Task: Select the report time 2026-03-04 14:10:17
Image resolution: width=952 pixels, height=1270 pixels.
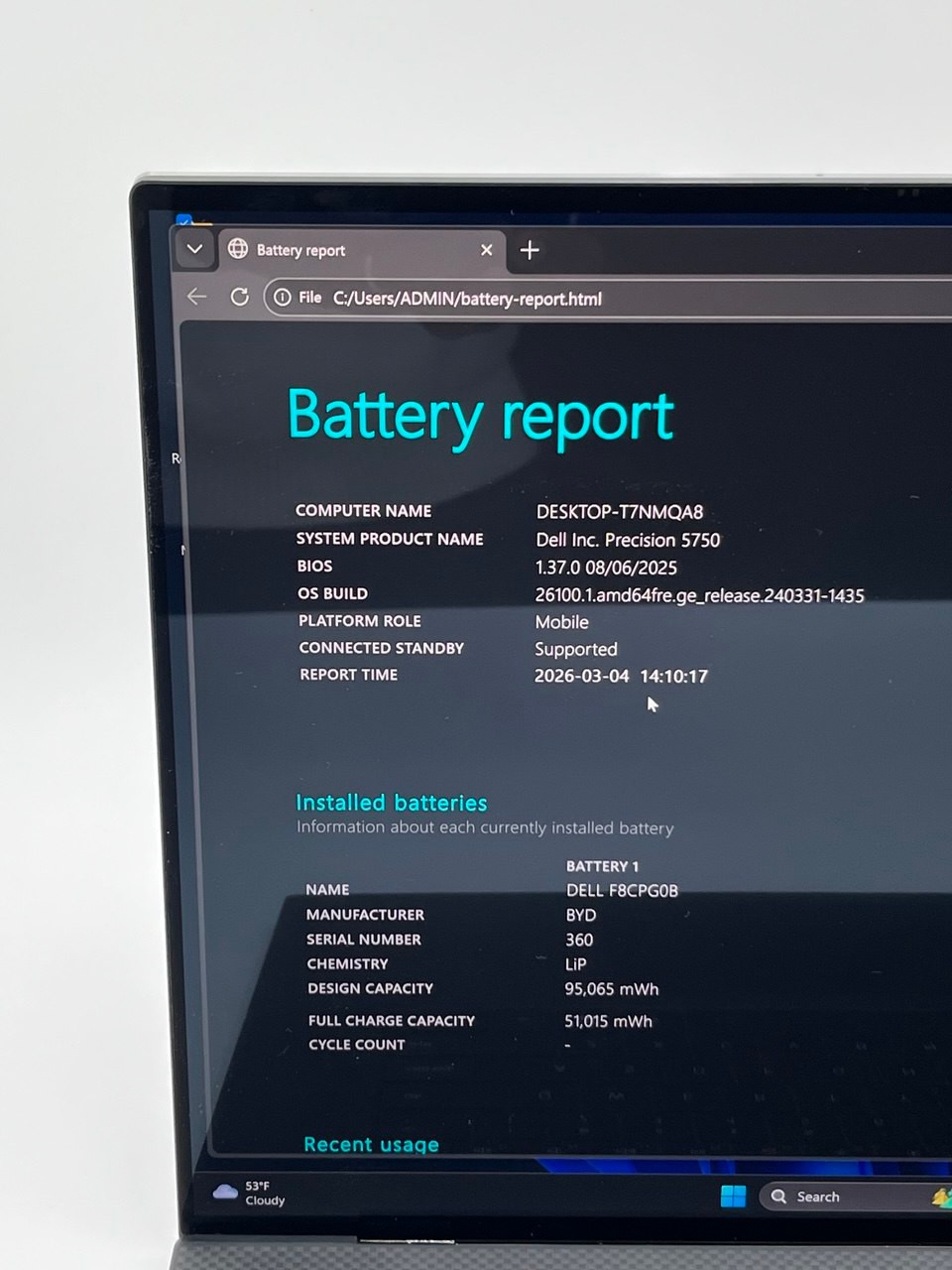Action: [621, 677]
